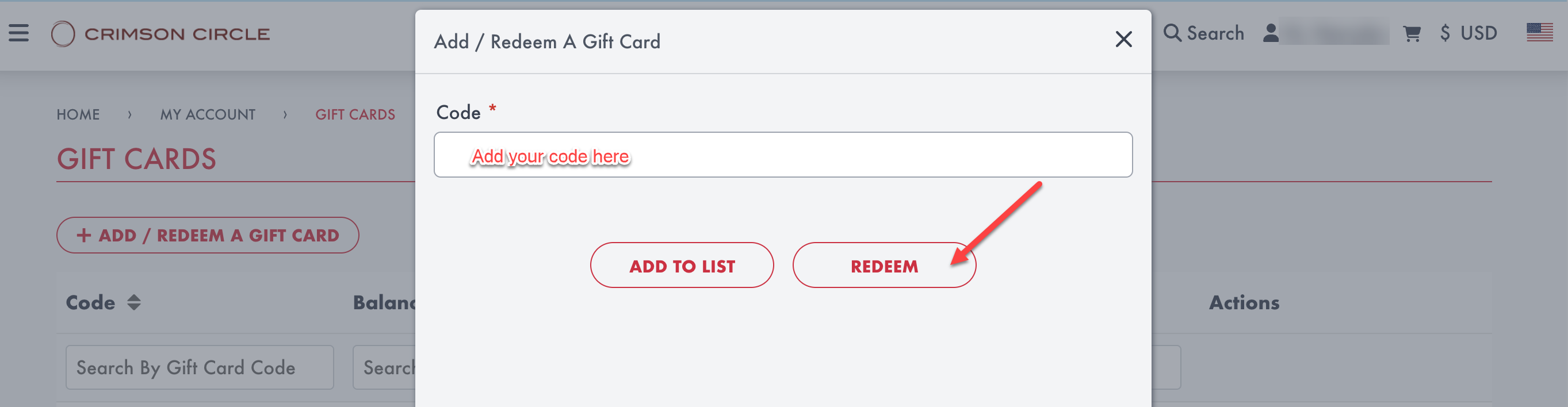Click the Crimson Circle logo

(160, 34)
